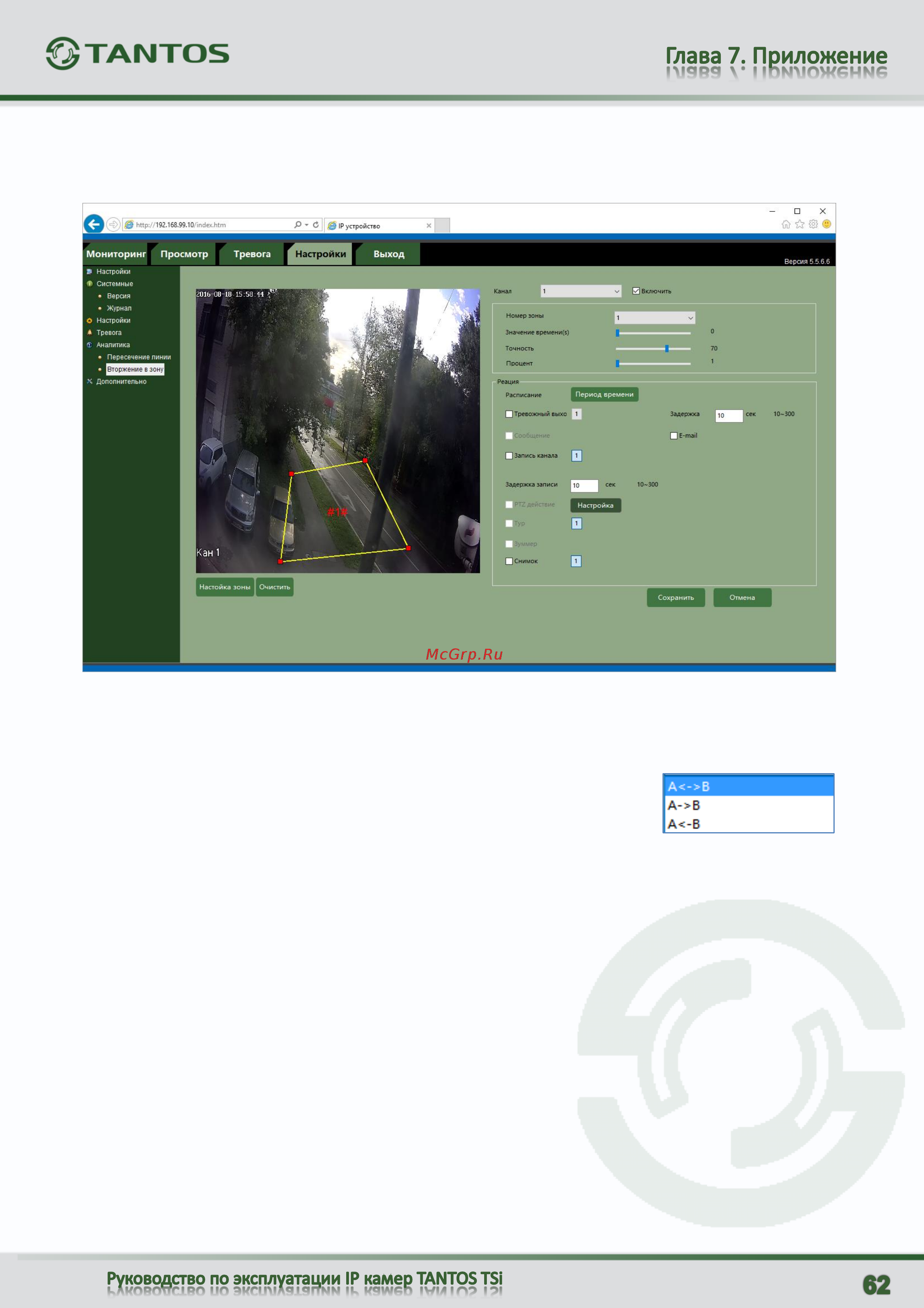This screenshot has height=1308, width=924.
Task: Expand Аналитика in sidebar
Action: point(113,345)
